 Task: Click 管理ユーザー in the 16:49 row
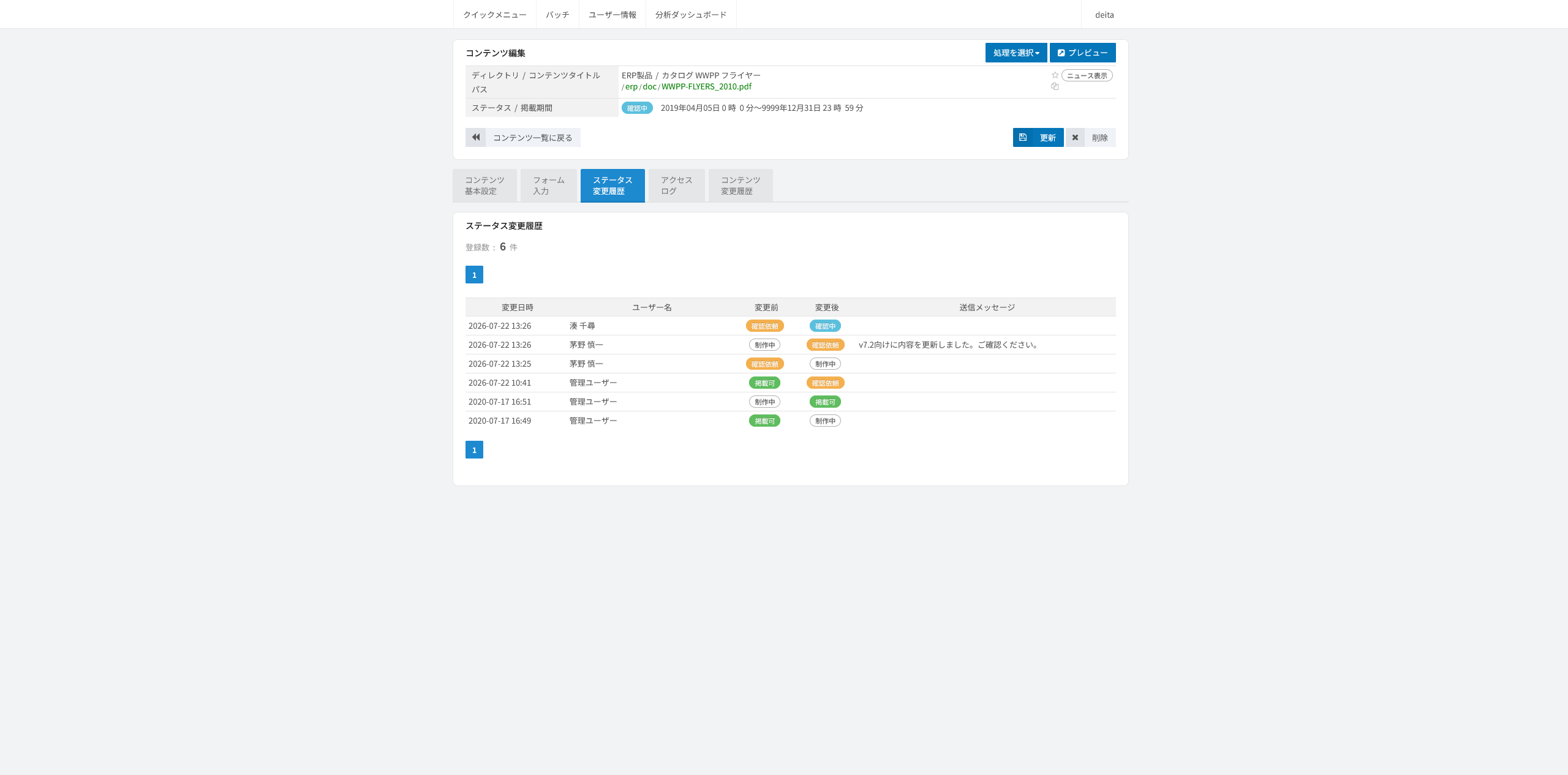point(593,421)
